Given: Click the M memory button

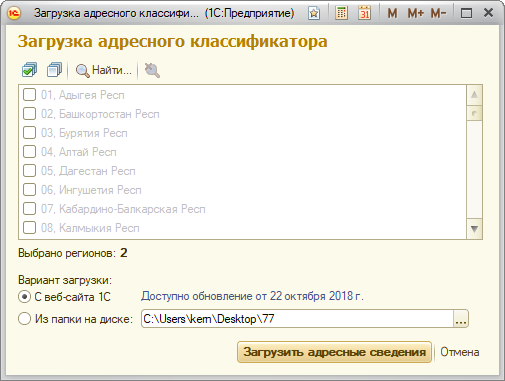Looking at the screenshot, I should tap(392, 13).
